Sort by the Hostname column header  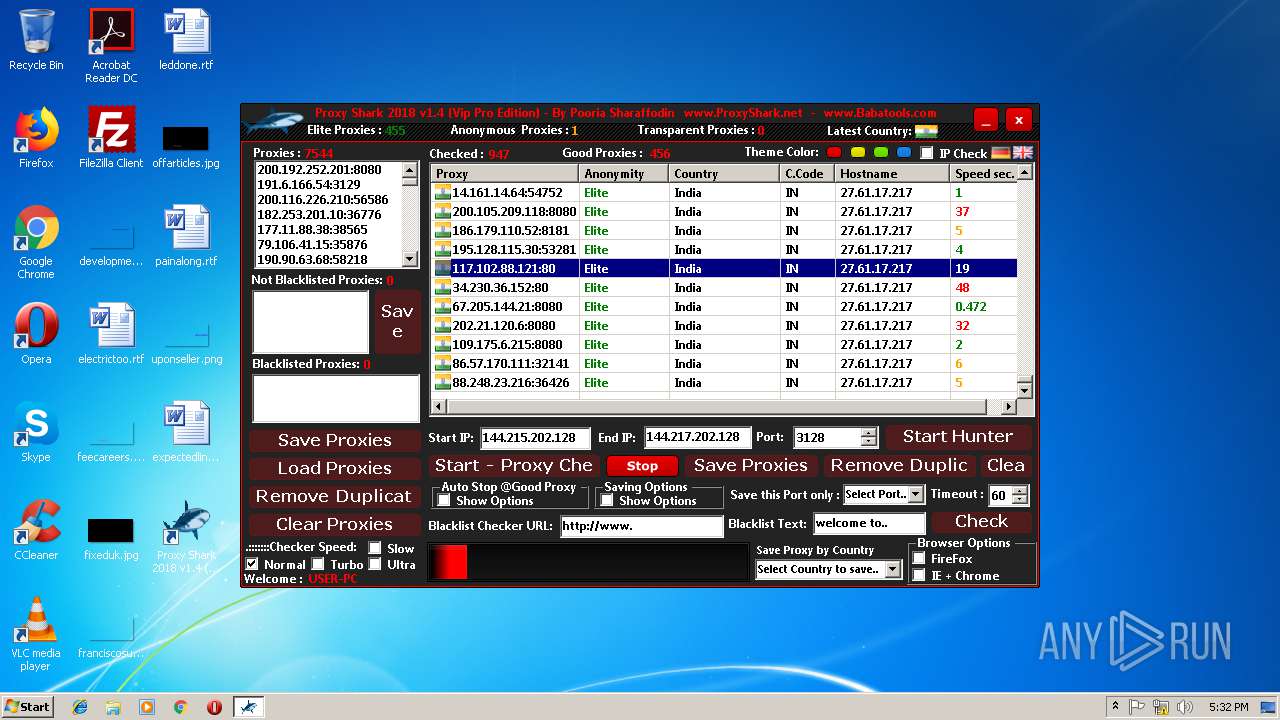[892, 174]
